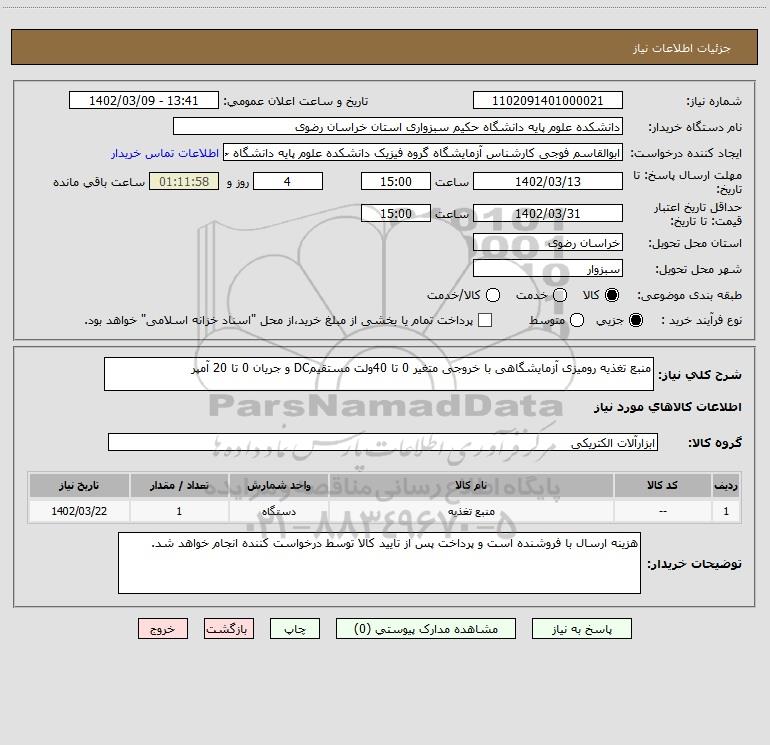Click the خروج exit button
770x745 pixels.
point(163,629)
